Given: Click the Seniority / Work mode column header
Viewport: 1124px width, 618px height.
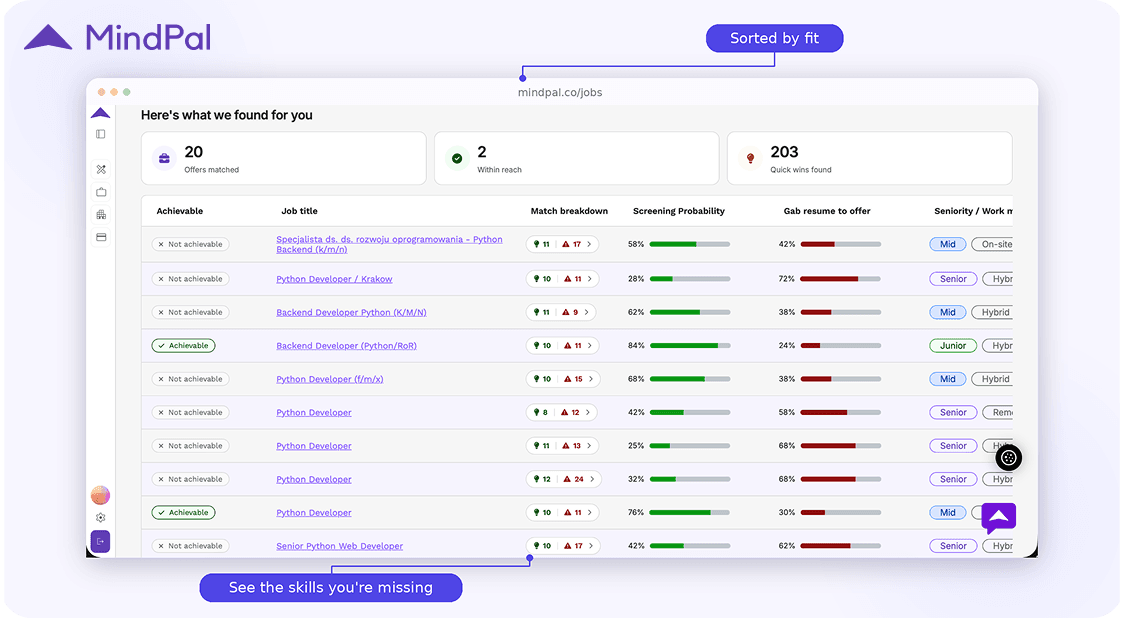Looking at the screenshot, I should point(973,211).
